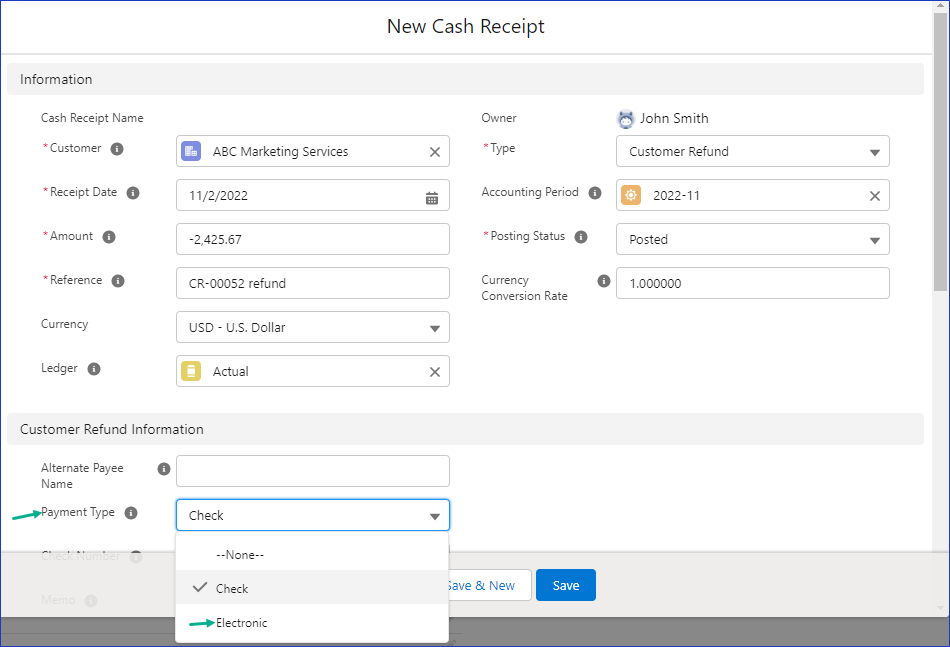Clear the 2022-11 accounting period
Screen dimensions: 950x647
tap(875, 196)
